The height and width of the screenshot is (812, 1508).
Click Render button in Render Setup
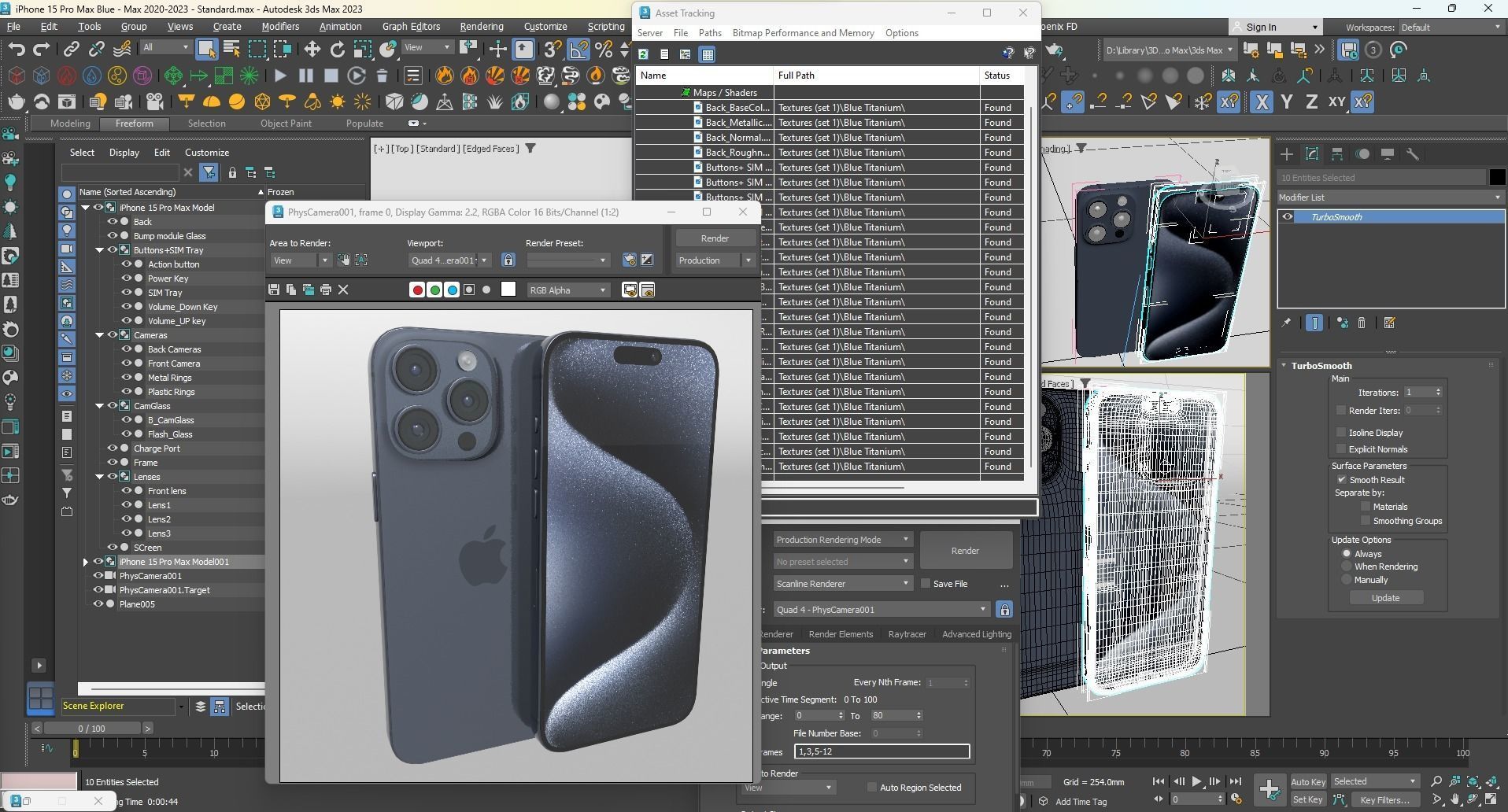[x=965, y=551]
